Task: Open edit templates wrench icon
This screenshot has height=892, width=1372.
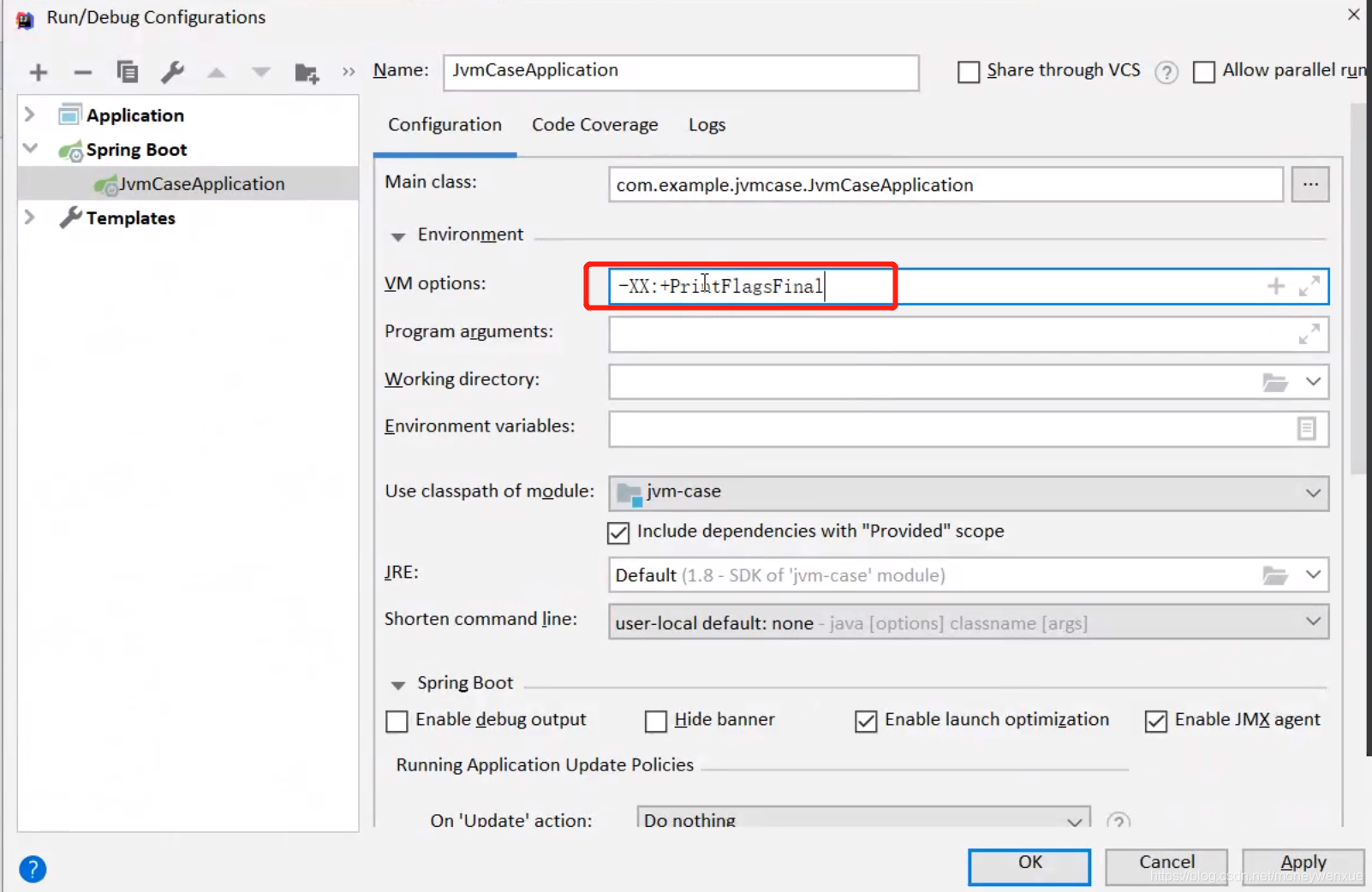Action: [x=172, y=72]
